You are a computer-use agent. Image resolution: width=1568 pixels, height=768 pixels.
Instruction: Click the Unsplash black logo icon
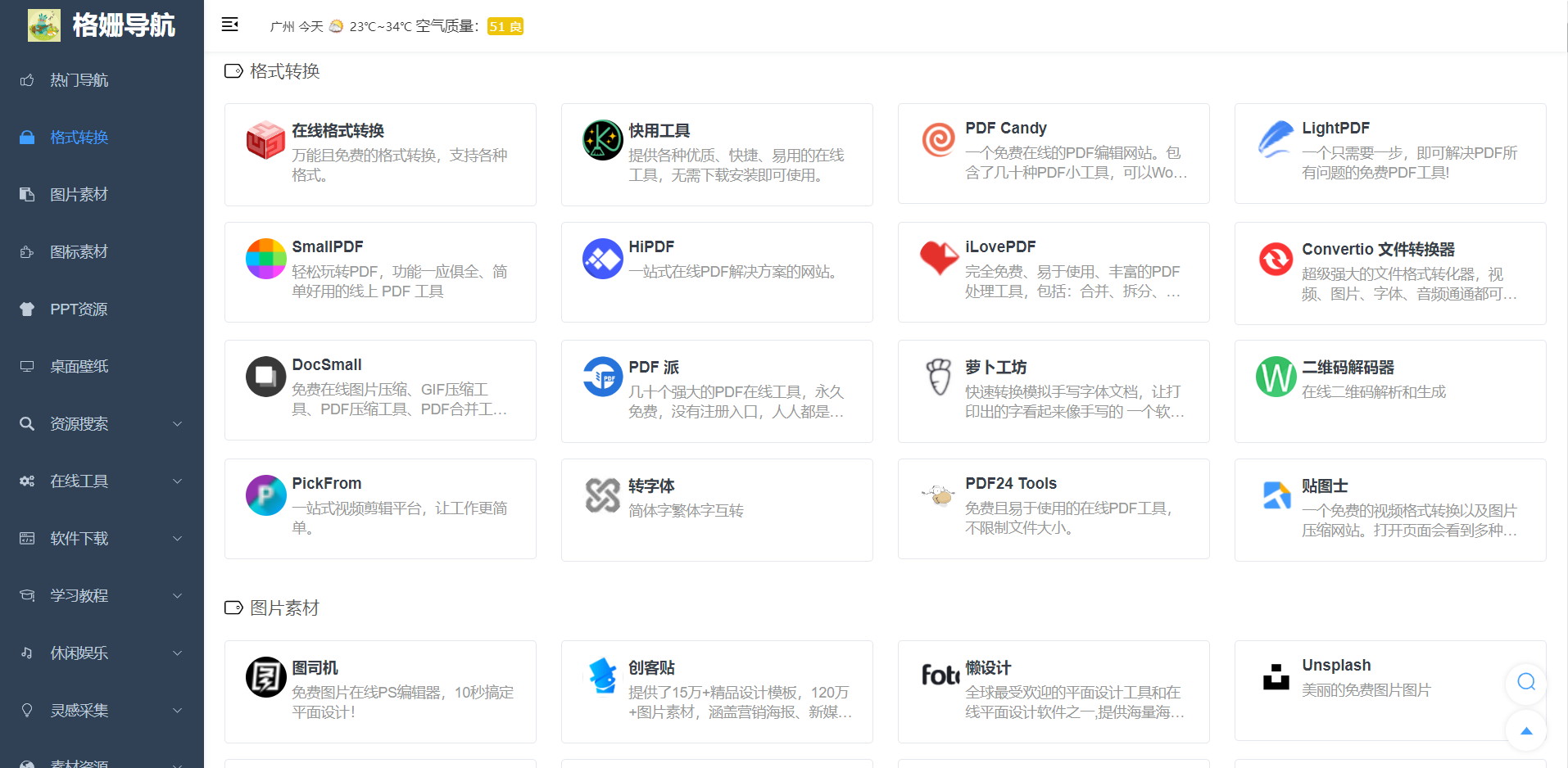coord(1276,676)
